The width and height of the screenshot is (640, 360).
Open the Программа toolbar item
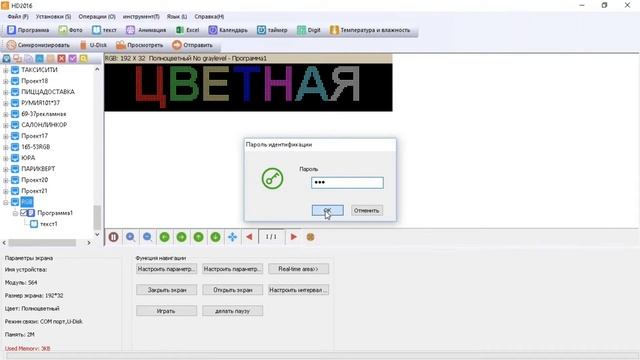28,30
